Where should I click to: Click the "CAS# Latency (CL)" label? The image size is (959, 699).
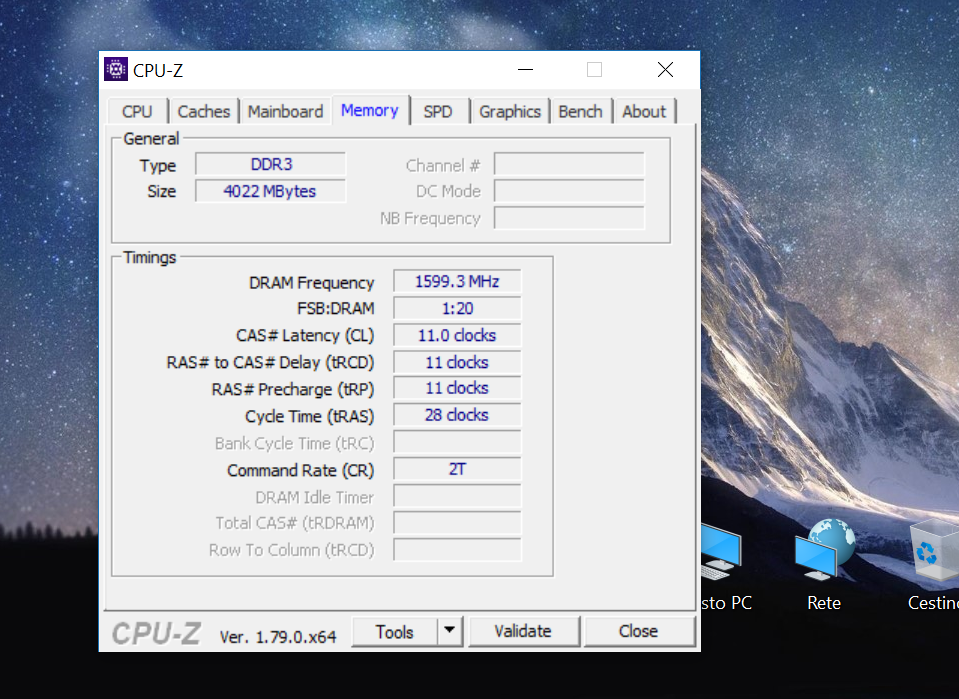click(x=305, y=336)
